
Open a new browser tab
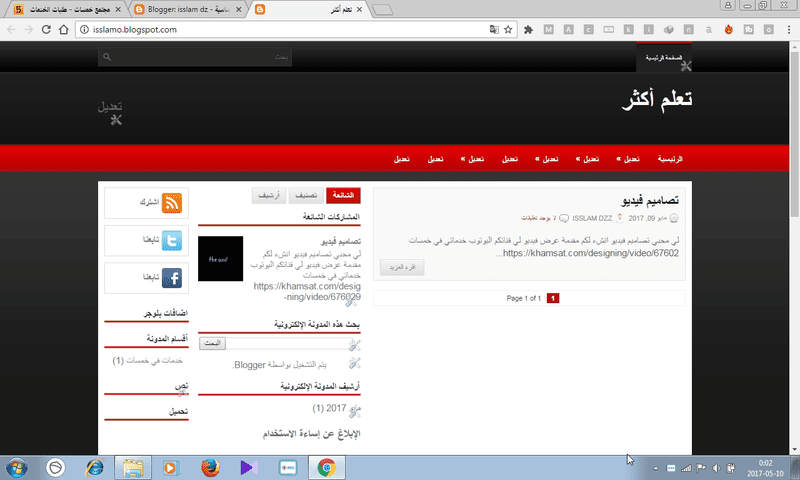[383, 10]
